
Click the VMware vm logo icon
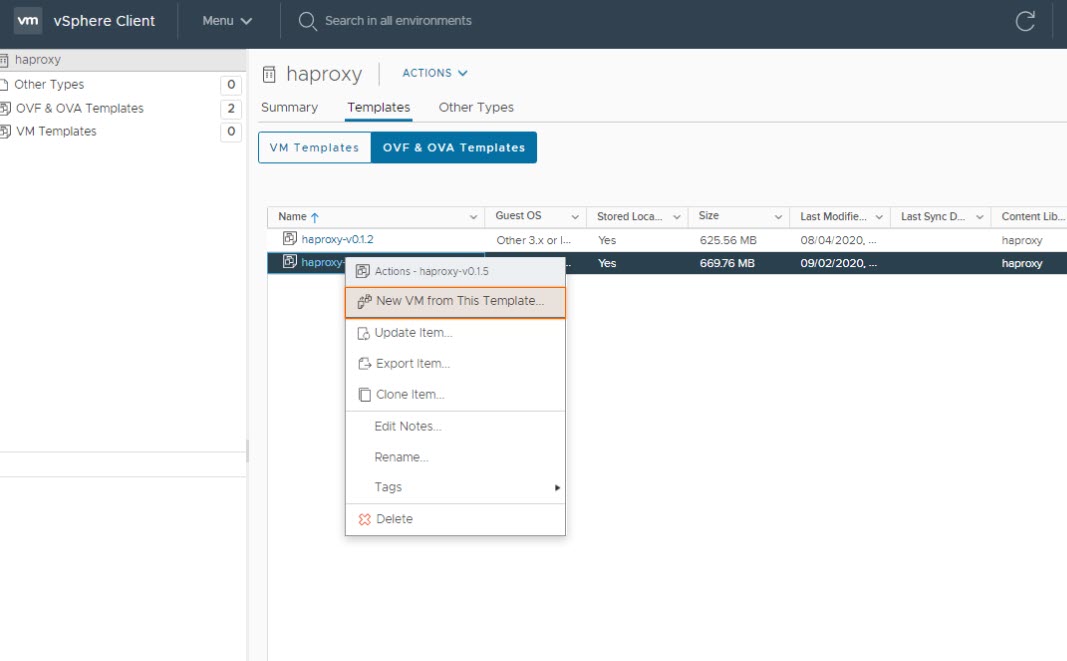click(x=28, y=21)
